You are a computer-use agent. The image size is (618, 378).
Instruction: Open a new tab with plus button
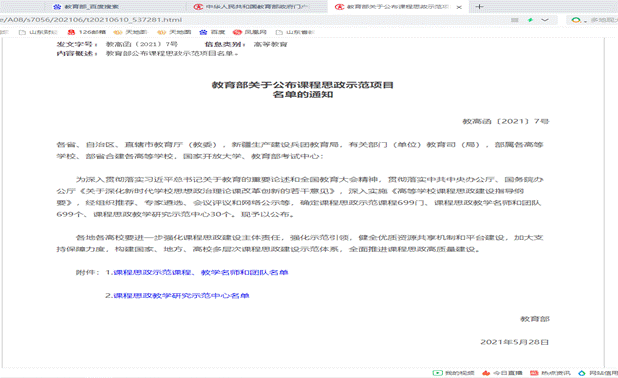(479, 7)
